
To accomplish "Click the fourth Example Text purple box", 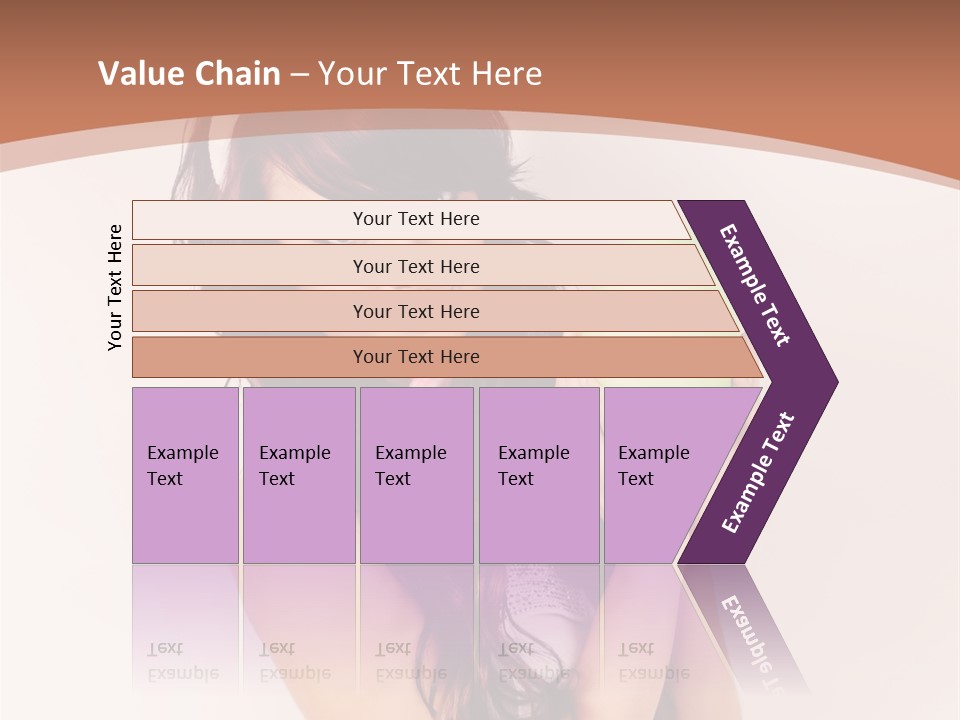I will tap(539, 475).
